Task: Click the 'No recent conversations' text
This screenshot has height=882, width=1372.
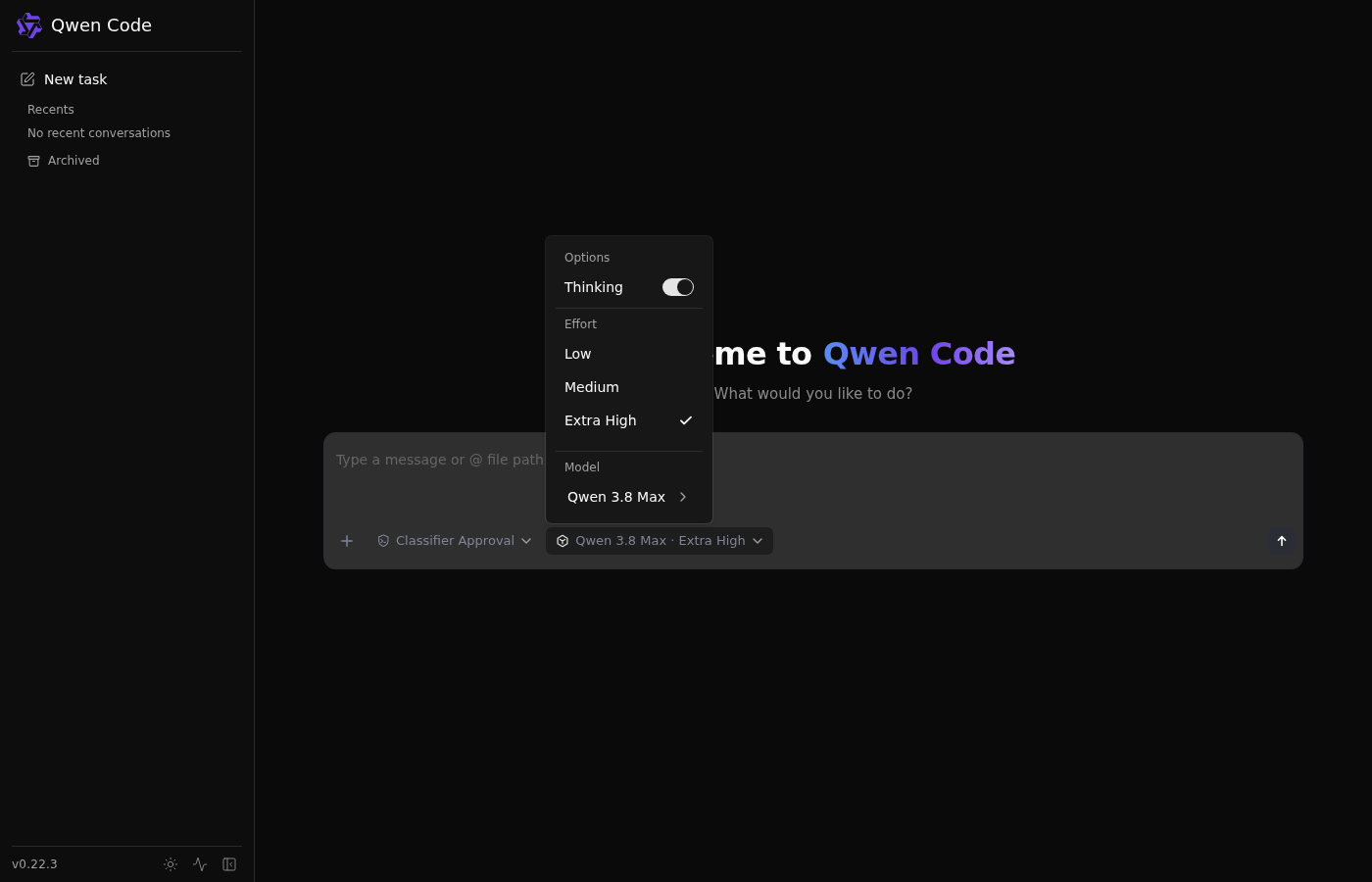Action: (99, 133)
